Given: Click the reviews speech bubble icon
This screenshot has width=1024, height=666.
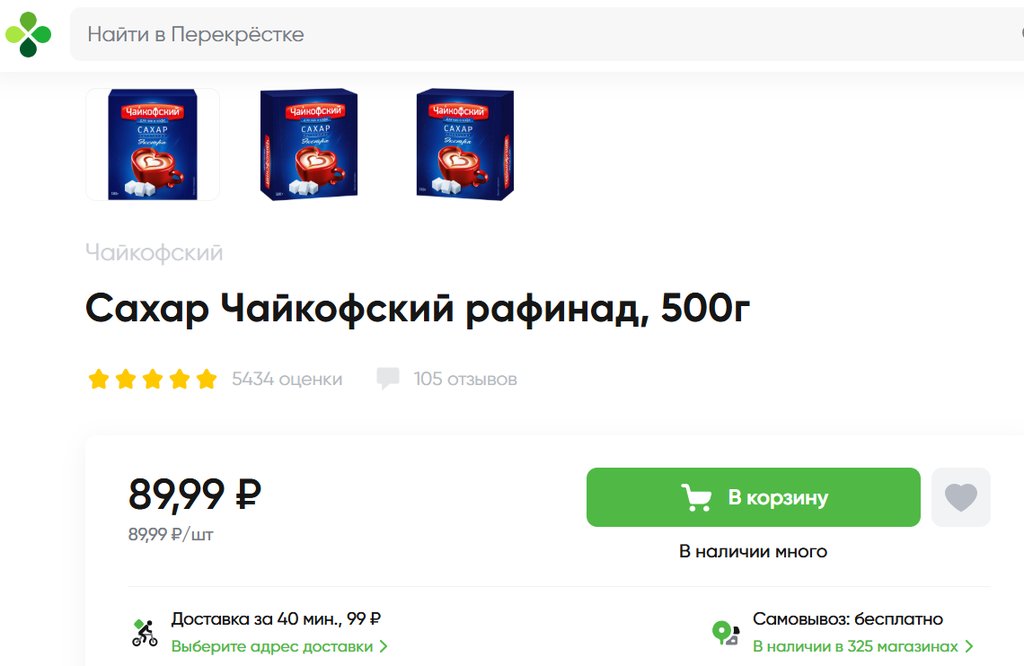Looking at the screenshot, I should click(x=388, y=379).
